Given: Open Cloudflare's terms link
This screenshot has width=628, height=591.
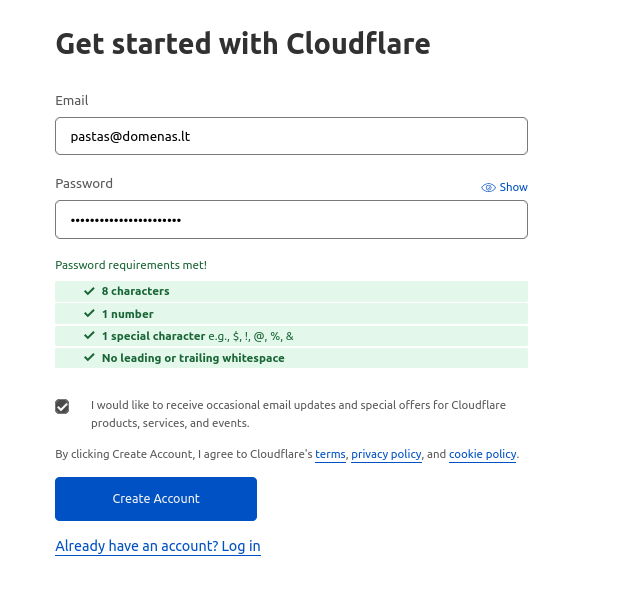Looking at the screenshot, I should [330, 454].
